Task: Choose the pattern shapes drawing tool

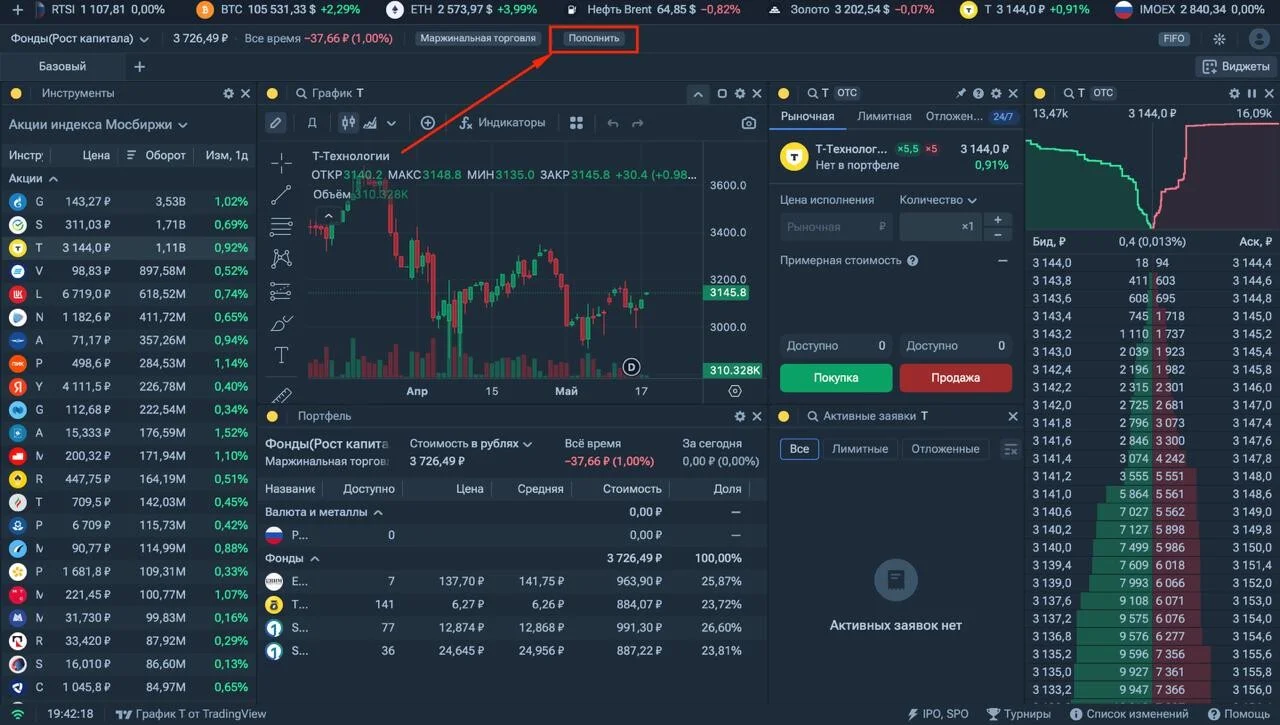Action: coord(281,258)
